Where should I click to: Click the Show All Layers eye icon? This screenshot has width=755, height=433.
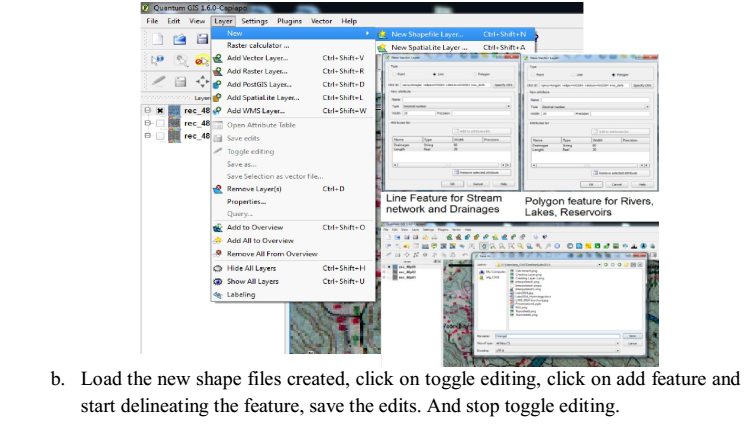point(218,281)
